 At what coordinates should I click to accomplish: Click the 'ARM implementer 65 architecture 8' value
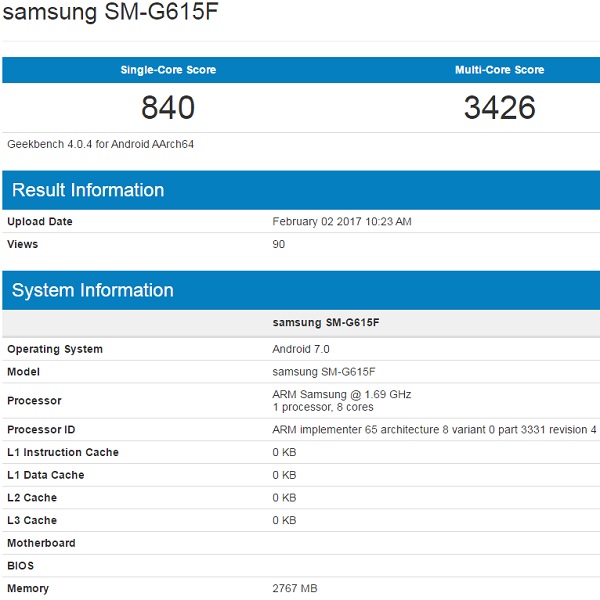point(434,429)
